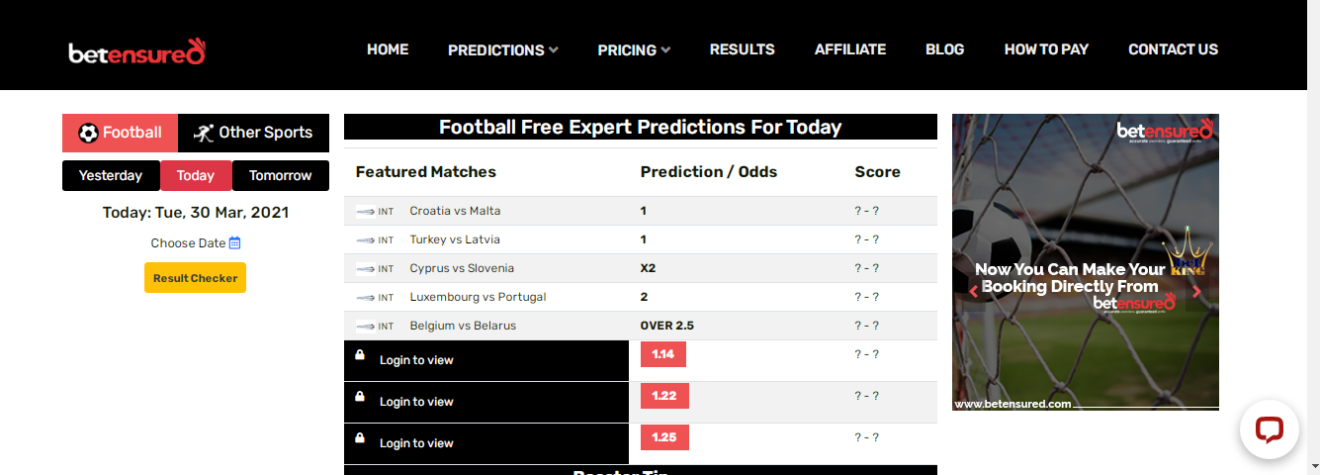Viewport: 1320px width, 475px height.
Task: Select the Today date toggle
Action: click(x=196, y=176)
